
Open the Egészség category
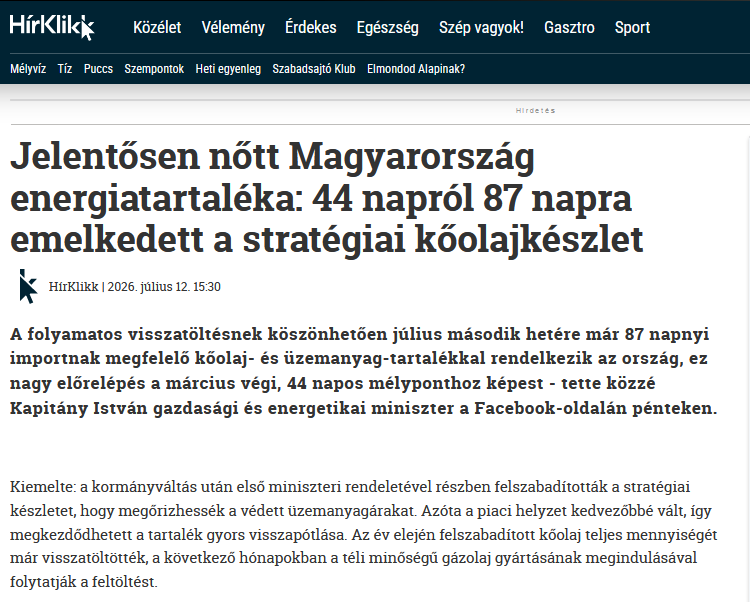pyautogui.click(x=387, y=27)
